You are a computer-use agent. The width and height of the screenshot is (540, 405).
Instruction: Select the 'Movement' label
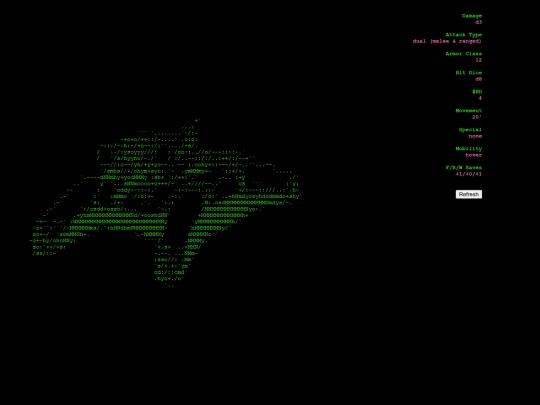469,111
